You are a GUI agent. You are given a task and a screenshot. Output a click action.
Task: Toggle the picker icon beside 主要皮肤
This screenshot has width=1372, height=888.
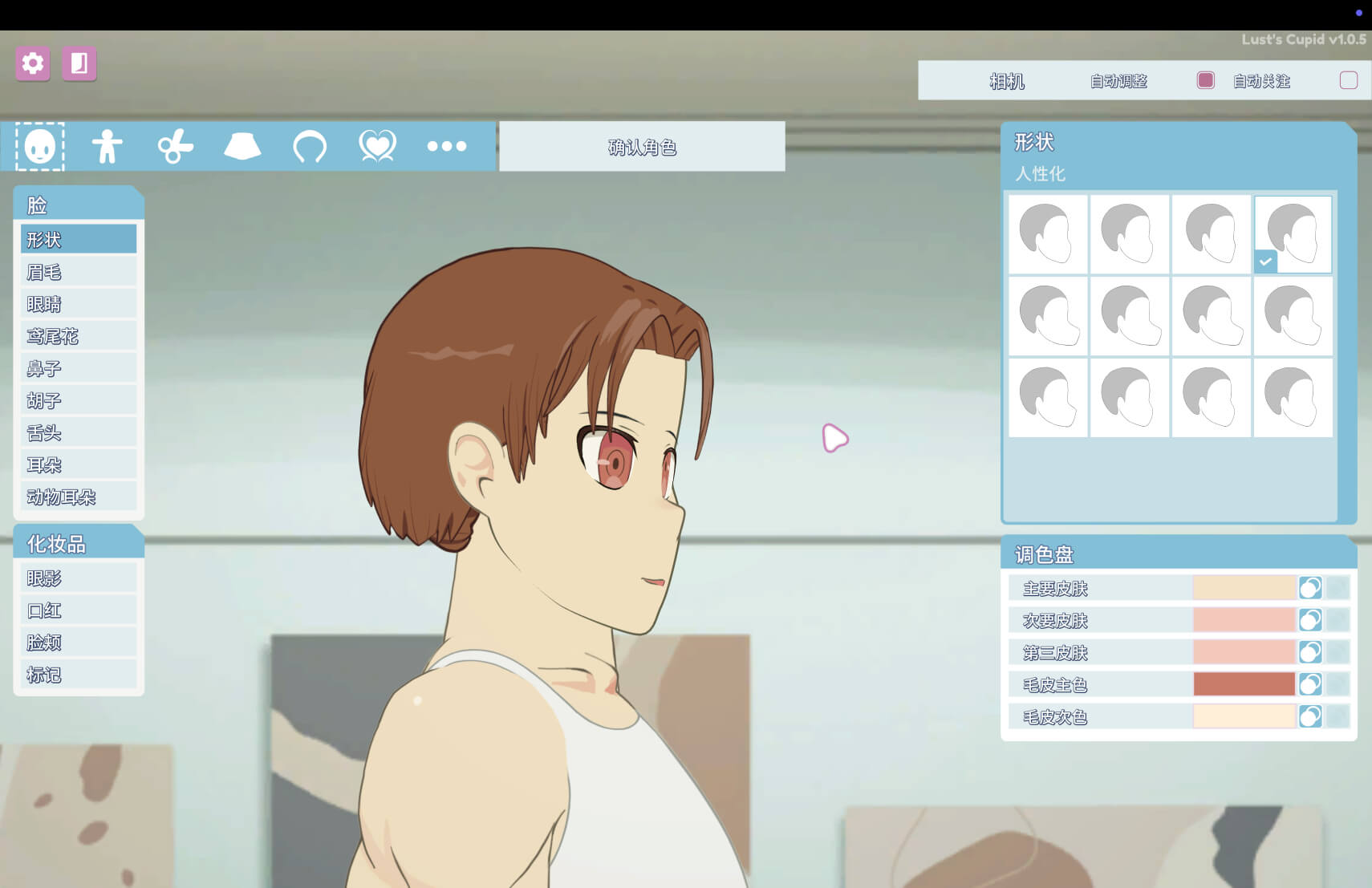(x=1309, y=588)
